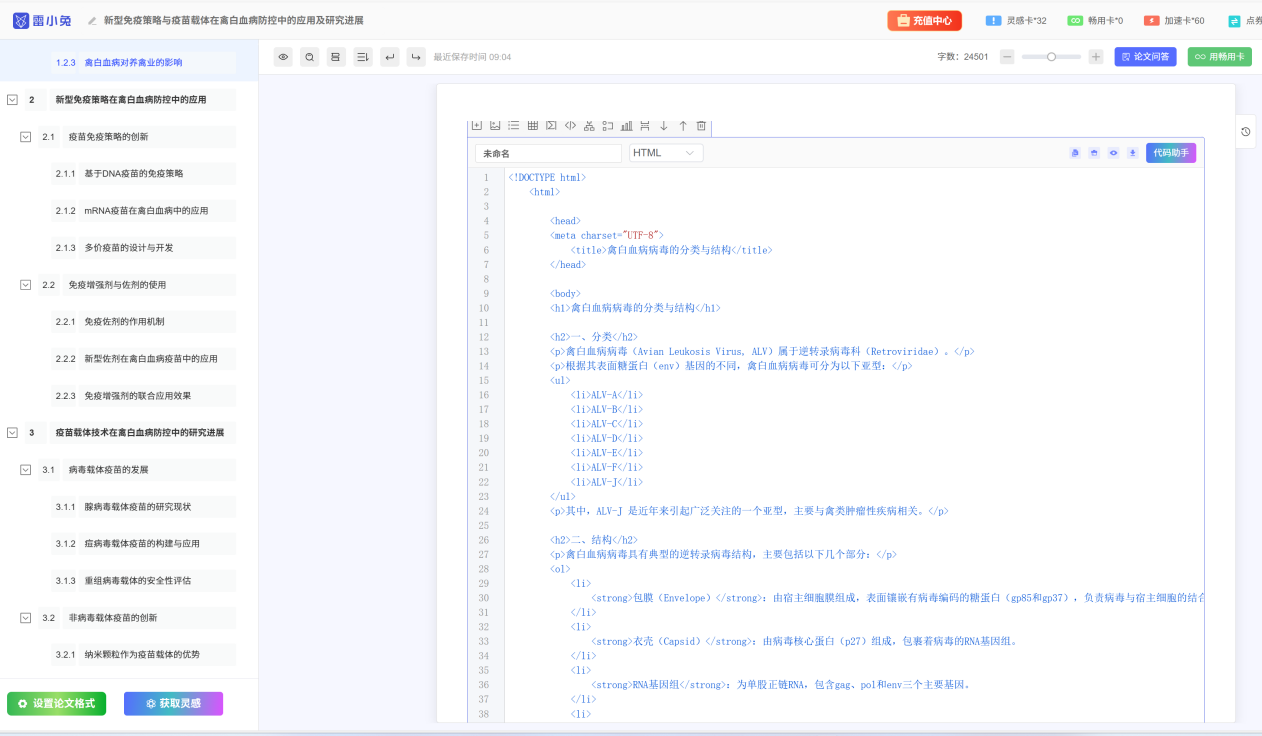Click the code block icon in block toolbar
The height and width of the screenshot is (736, 1262).
pyautogui.click(x=570, y=126)
